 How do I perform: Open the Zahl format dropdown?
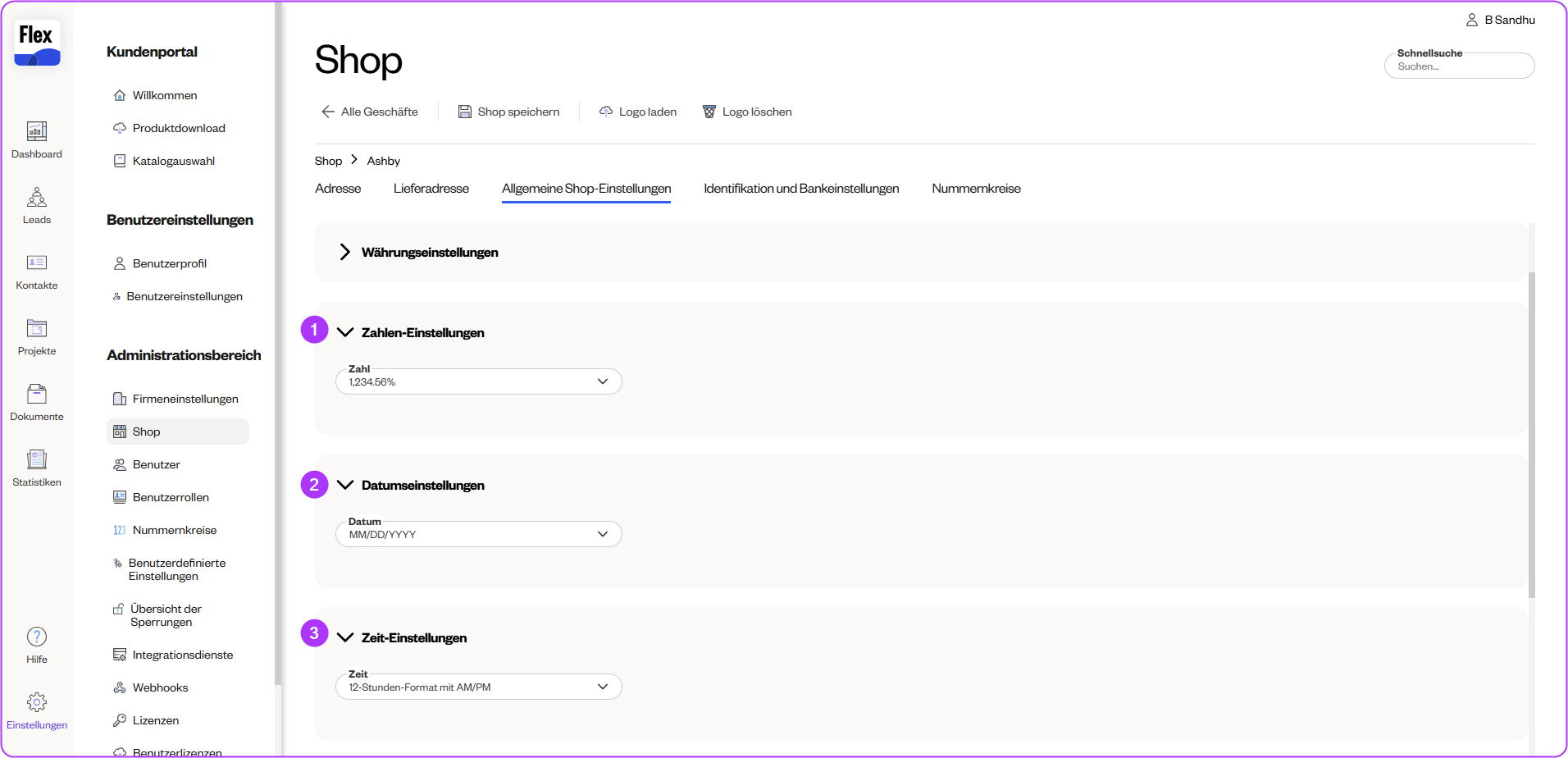point(478,381)
